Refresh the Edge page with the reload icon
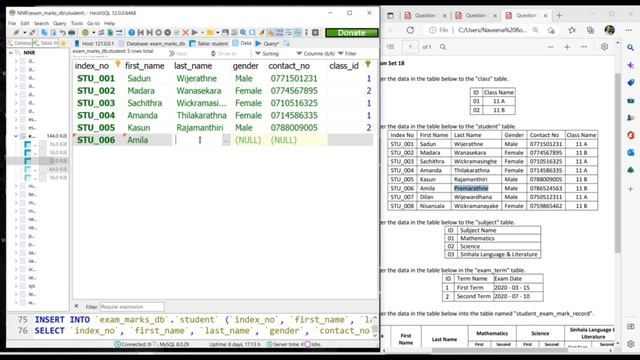The image size is (640, 360). [410, 30]
